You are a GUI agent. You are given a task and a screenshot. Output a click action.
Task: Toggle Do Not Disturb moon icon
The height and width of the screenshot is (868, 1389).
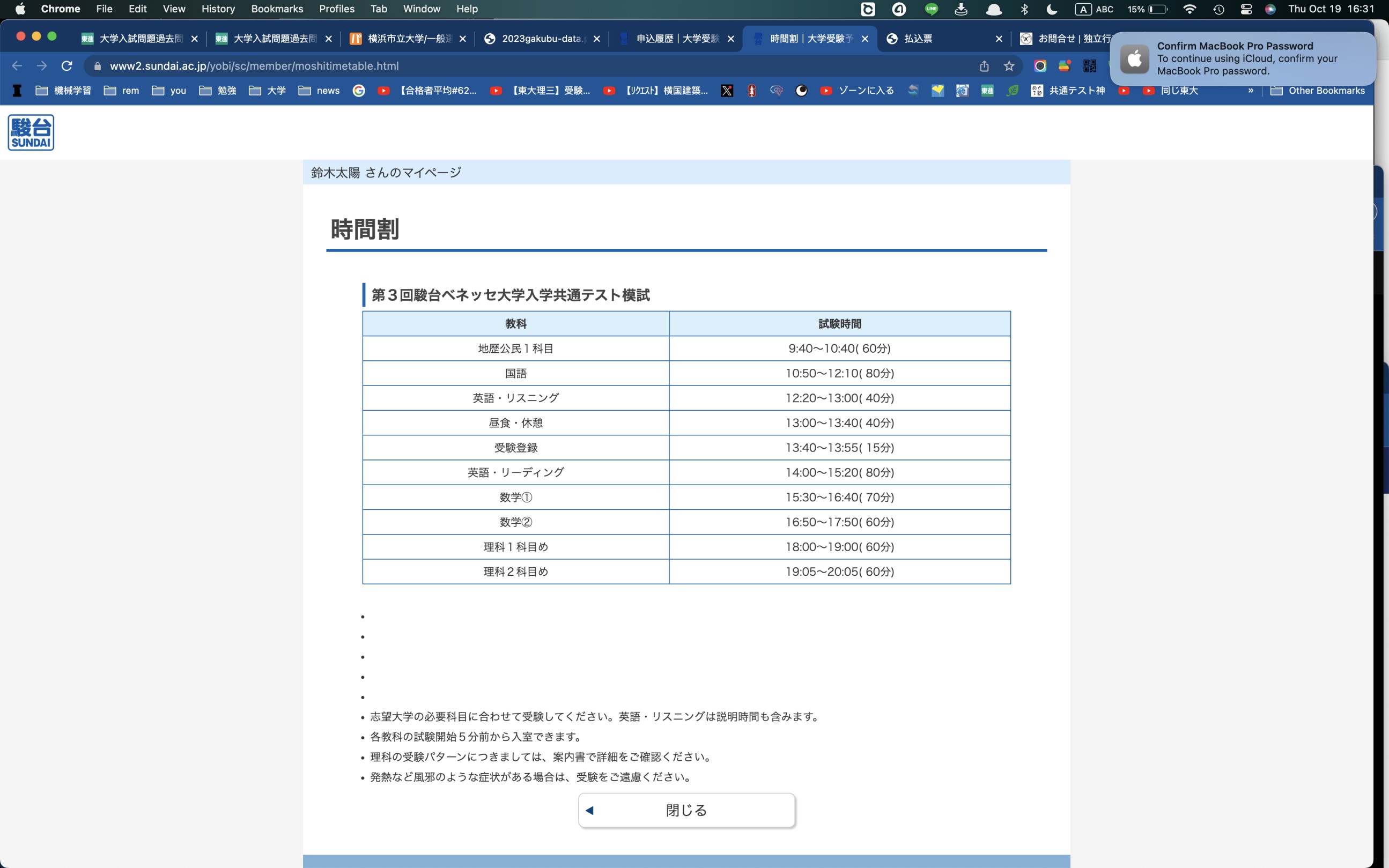pyautogui.click(x=1052, y=9)
